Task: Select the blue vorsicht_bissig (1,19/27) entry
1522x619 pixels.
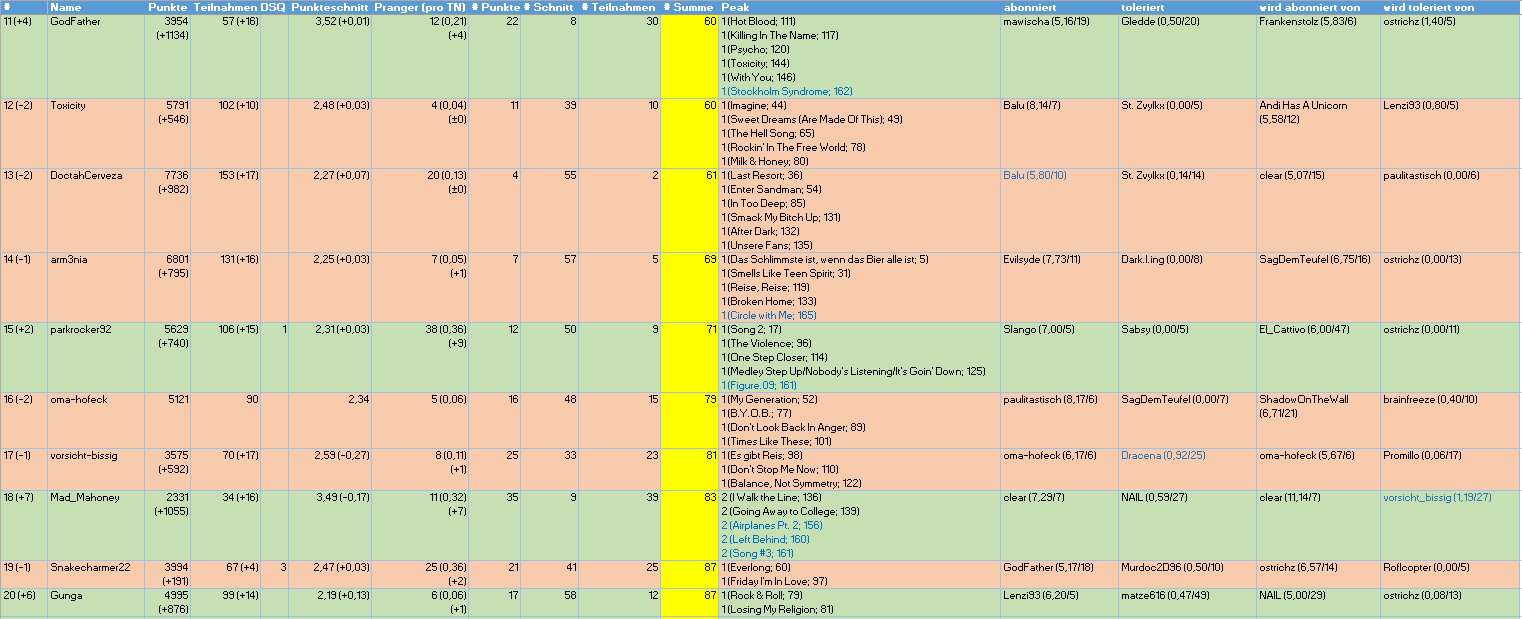Action: click(1436, 497)
